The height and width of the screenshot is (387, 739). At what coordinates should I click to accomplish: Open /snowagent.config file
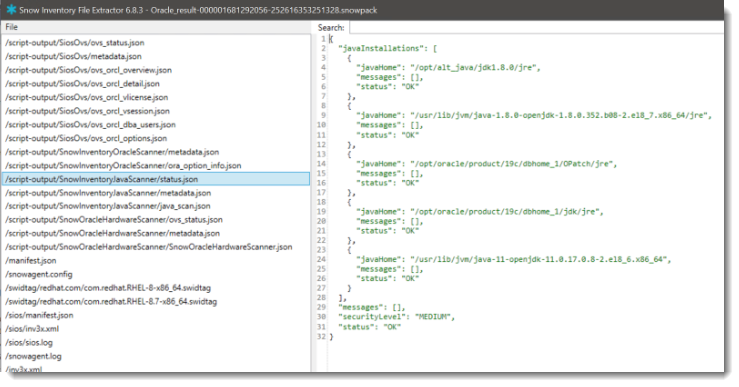pyautogui.click(x=39, y=274)
